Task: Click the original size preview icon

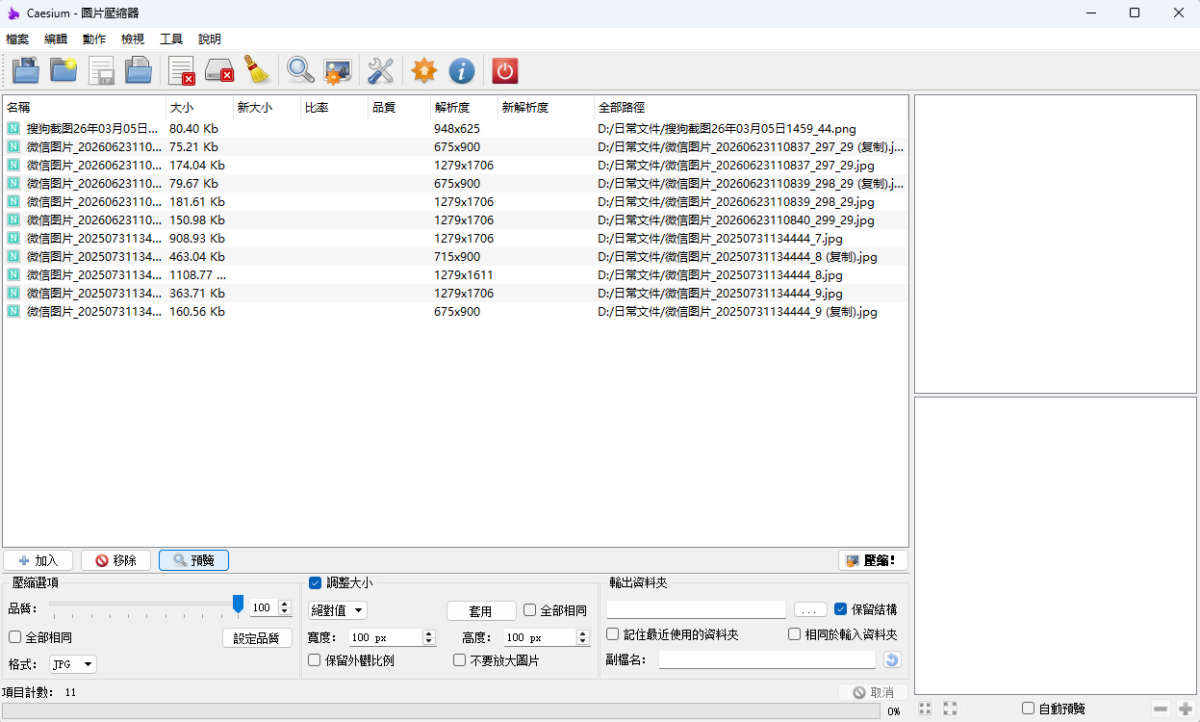Action: [925, 708]
